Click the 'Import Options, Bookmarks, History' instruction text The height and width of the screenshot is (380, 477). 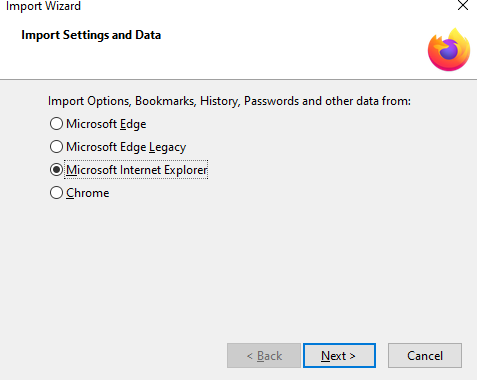point(229,101)
